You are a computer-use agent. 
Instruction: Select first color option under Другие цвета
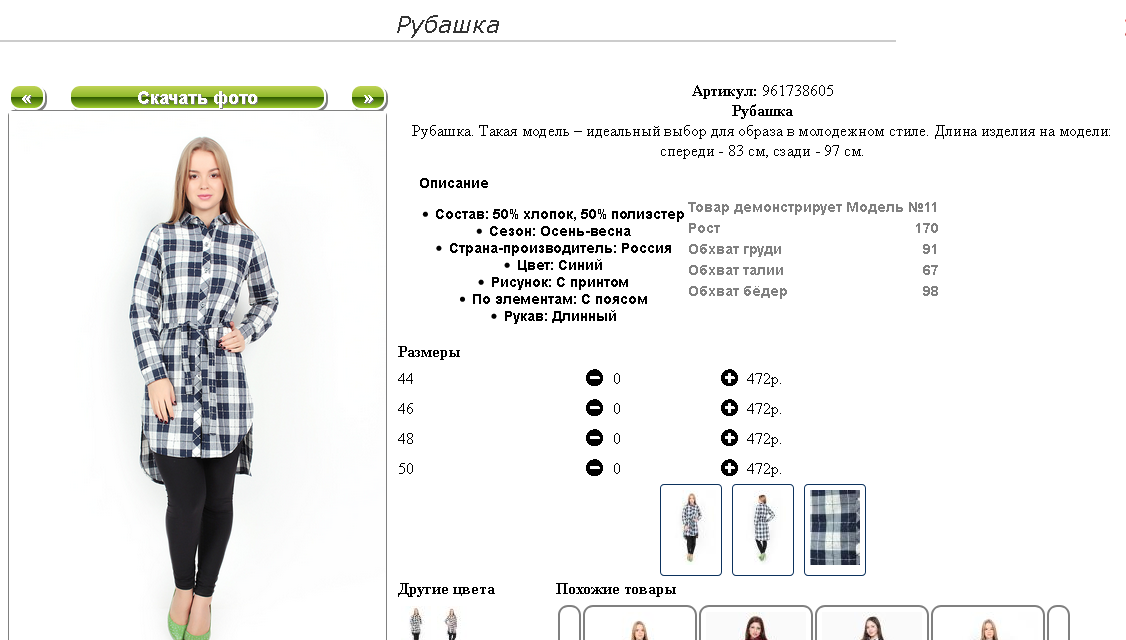coord(416,623)
